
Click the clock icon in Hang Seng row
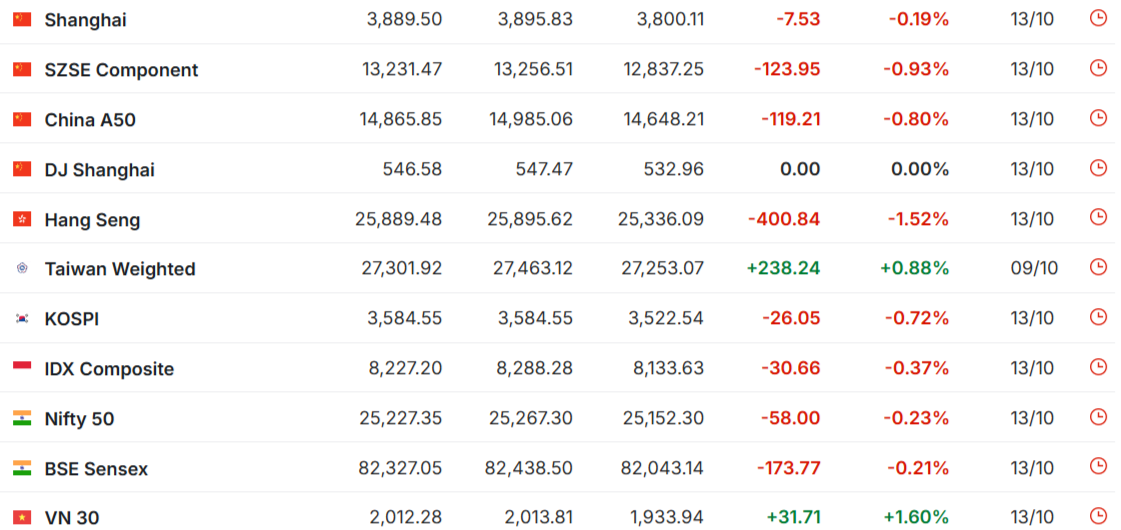(x=1098, y=217)
